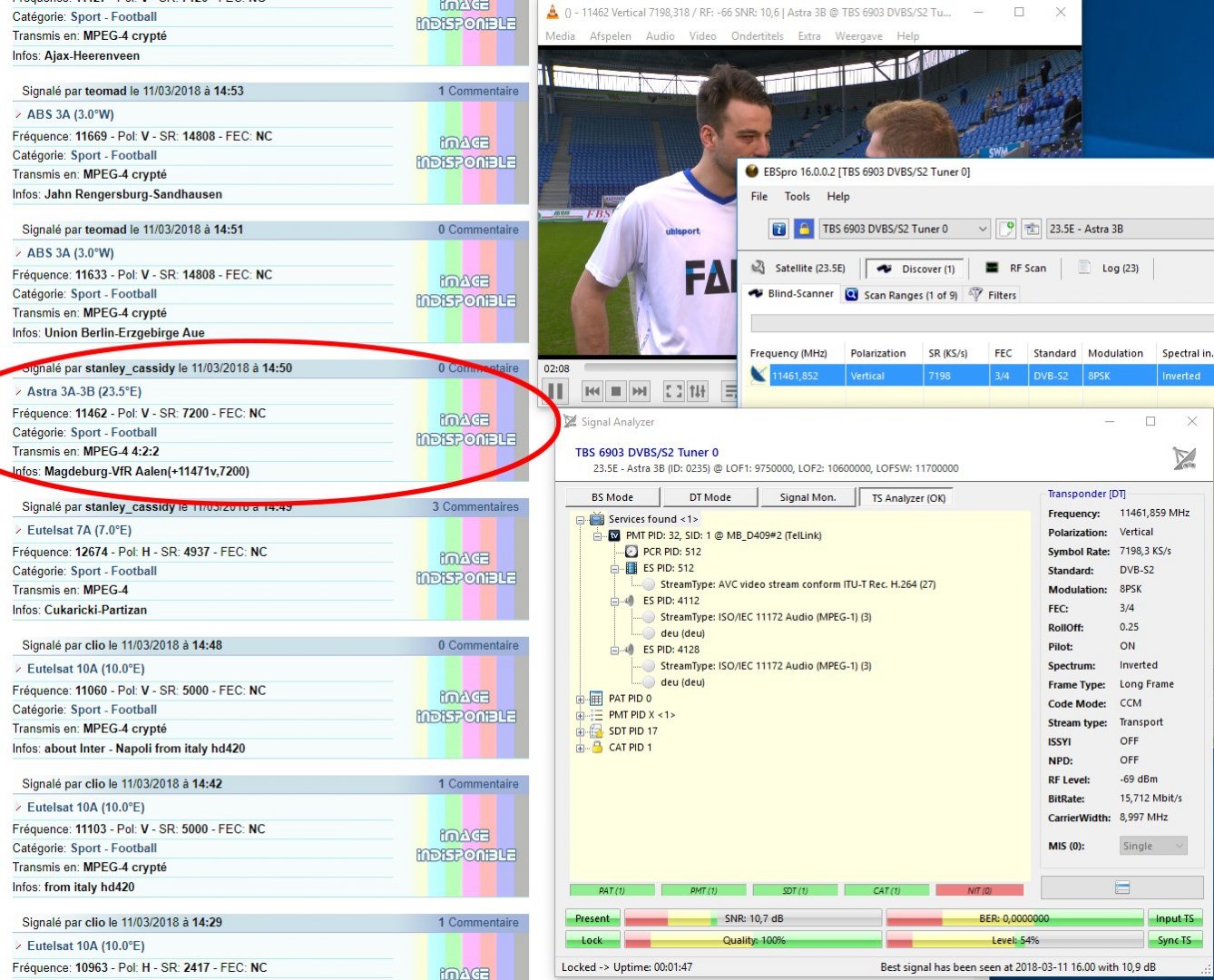Toggle the Input TS button

(x=1175, y=917)
